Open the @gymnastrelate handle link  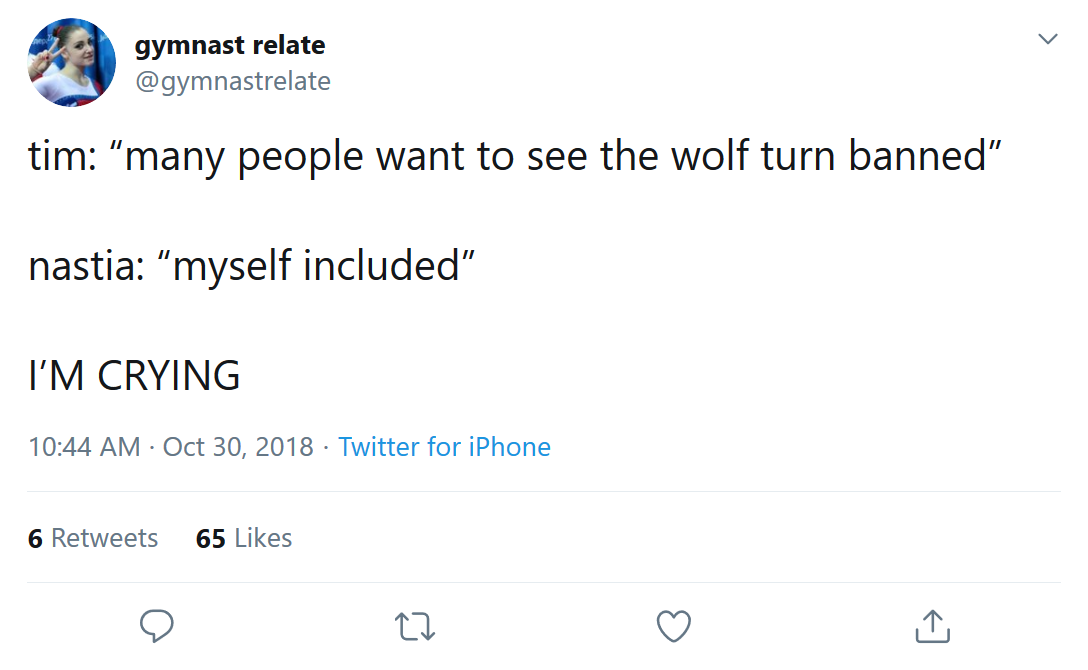[x=232, y=81]
